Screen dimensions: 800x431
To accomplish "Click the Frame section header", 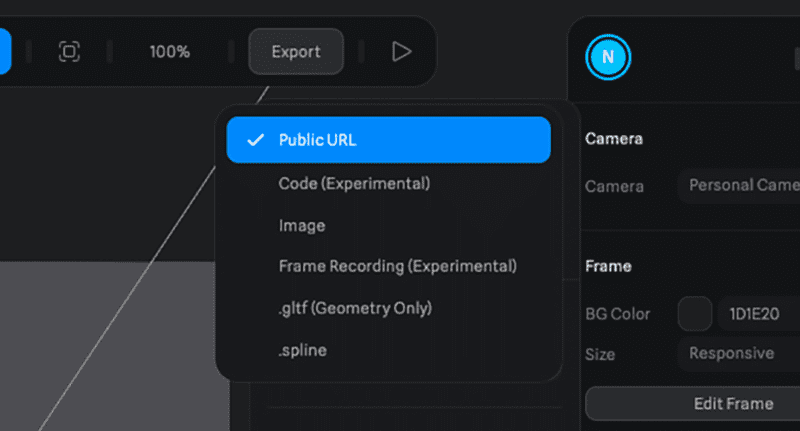I will point(608,267).
